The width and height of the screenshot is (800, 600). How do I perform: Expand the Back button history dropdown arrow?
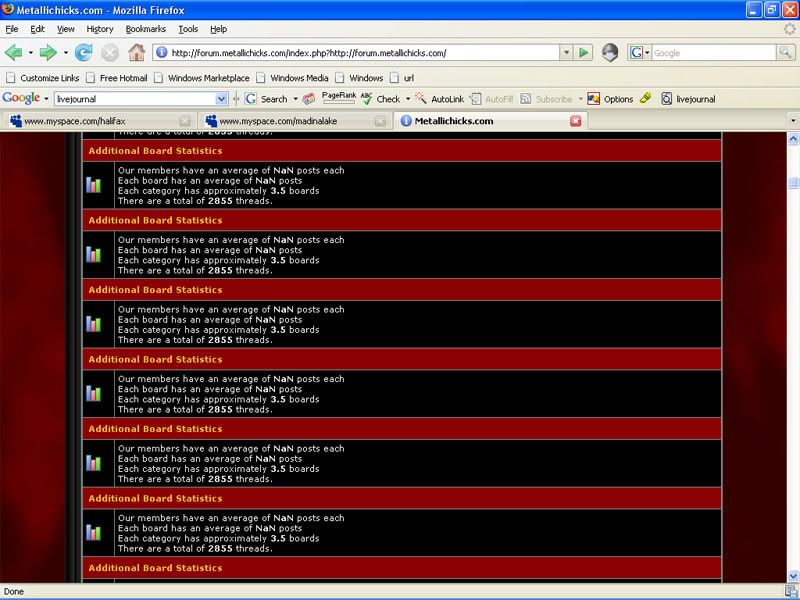tap(31, 53)
